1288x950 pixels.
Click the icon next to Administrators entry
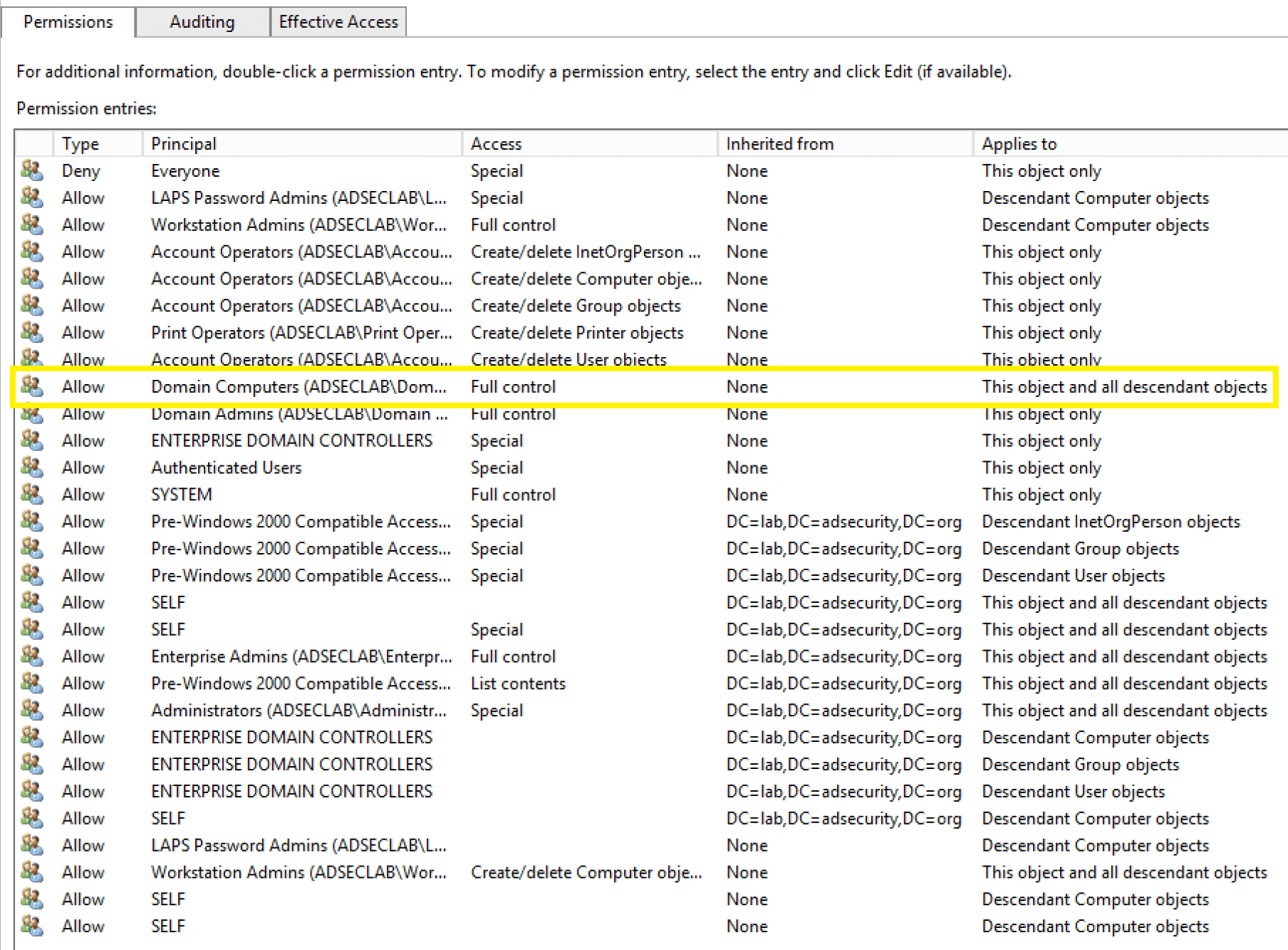point(31,711)
